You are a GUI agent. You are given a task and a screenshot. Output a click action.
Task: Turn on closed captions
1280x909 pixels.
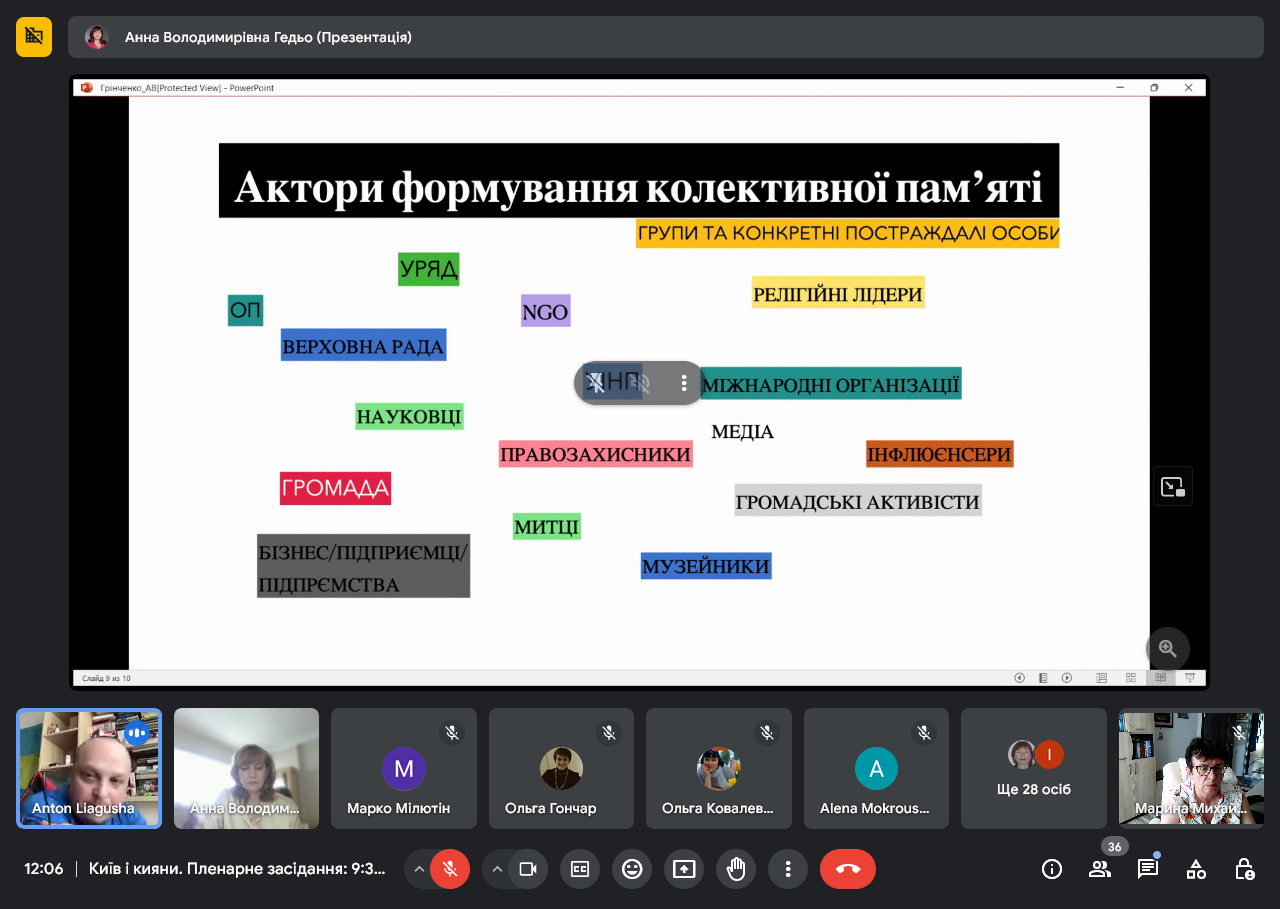(580, 869)
